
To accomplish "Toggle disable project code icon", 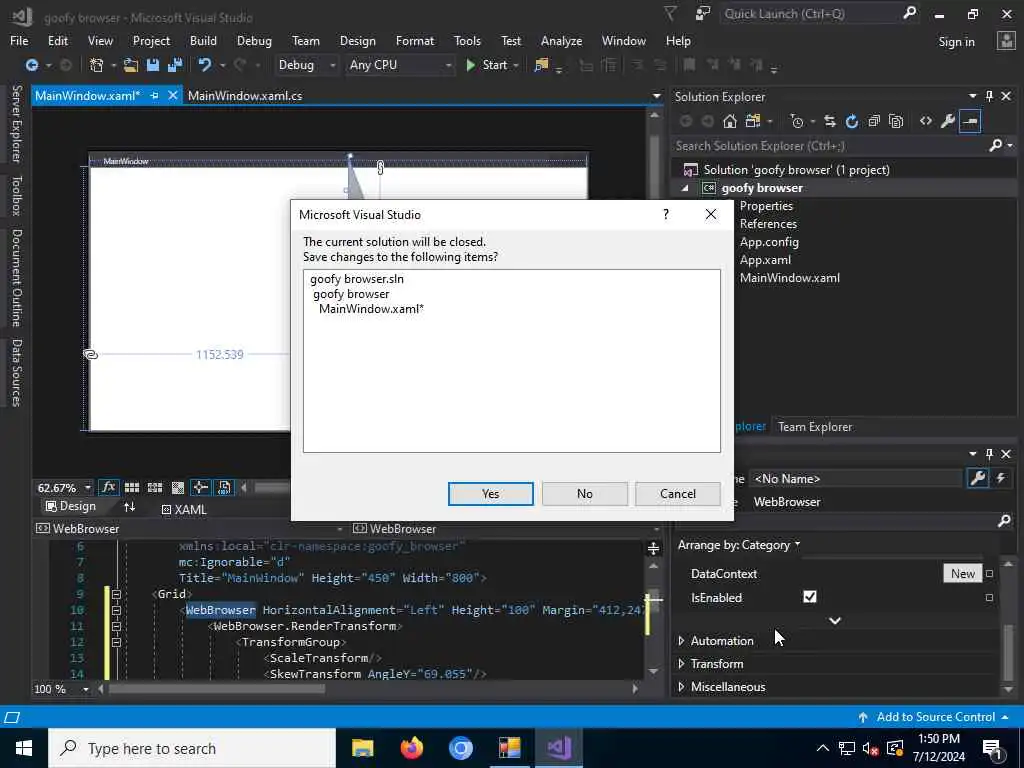I will [x=223, y=487].
